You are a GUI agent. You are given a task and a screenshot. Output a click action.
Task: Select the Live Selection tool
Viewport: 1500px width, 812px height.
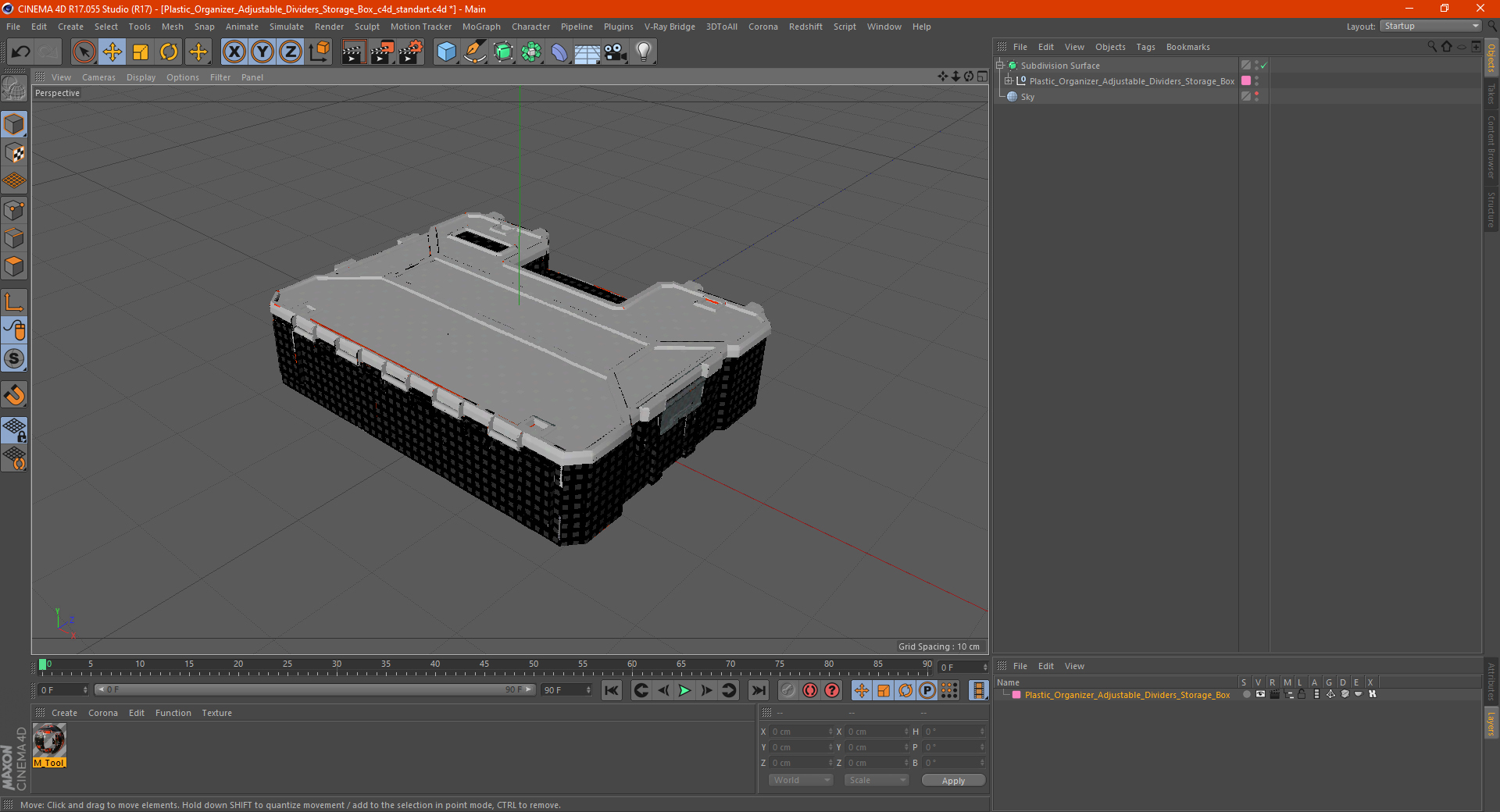point(84,52)
